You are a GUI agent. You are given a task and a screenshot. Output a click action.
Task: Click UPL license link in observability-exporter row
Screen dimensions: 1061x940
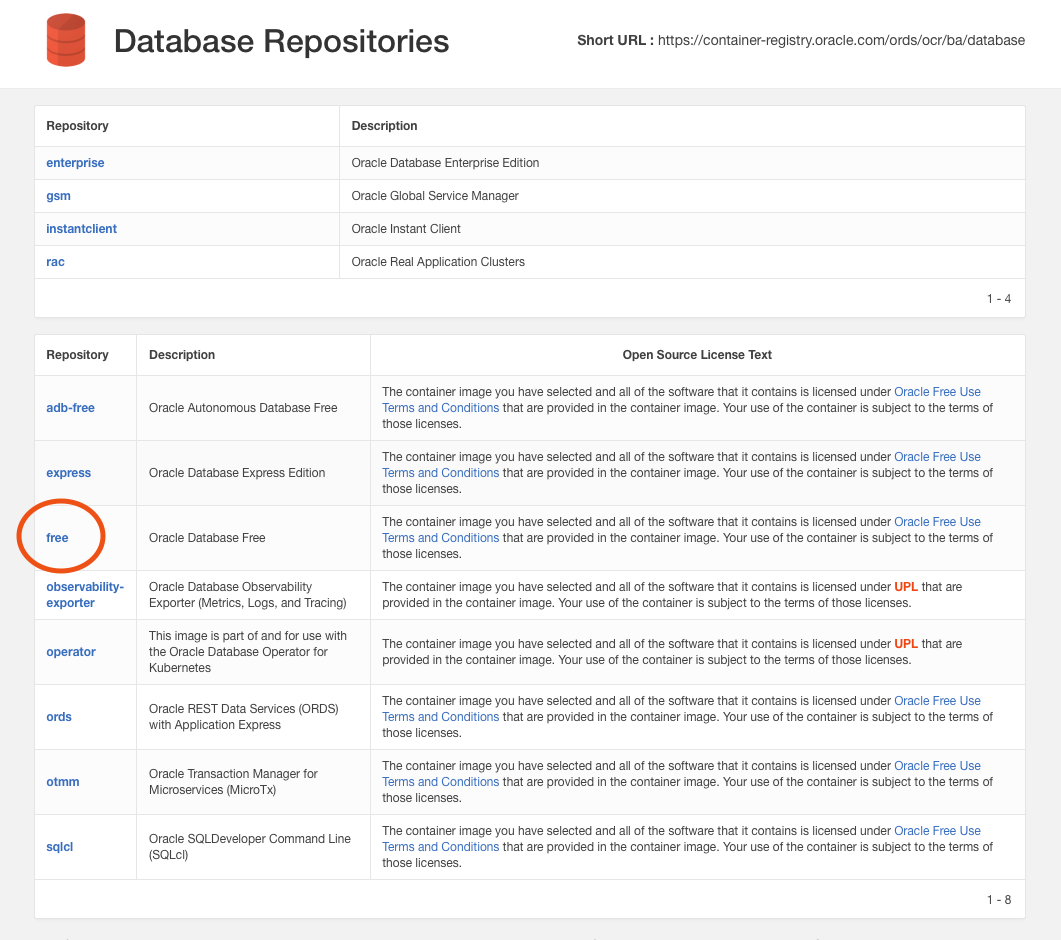tap(906, 587)
